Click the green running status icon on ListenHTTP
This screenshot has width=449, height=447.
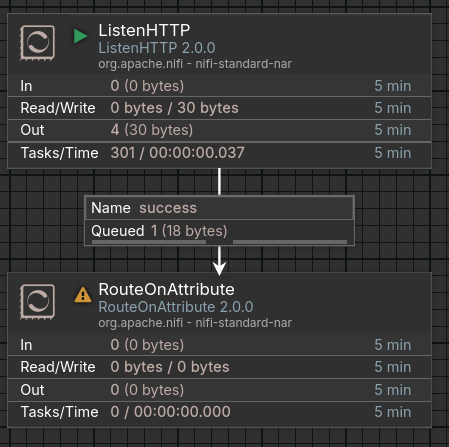click(80, 36)
